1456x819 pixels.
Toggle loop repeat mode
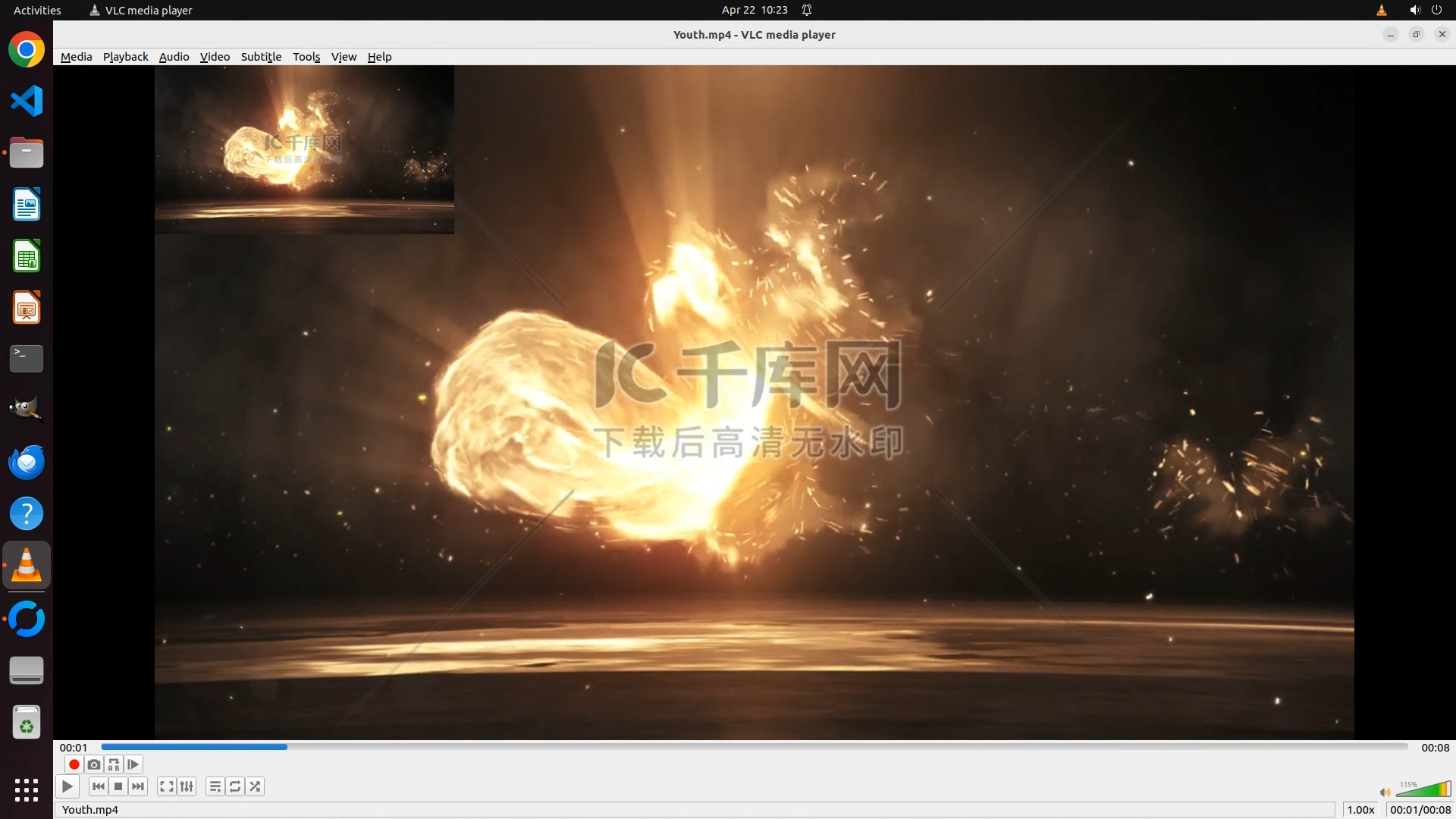pos(235,786)
